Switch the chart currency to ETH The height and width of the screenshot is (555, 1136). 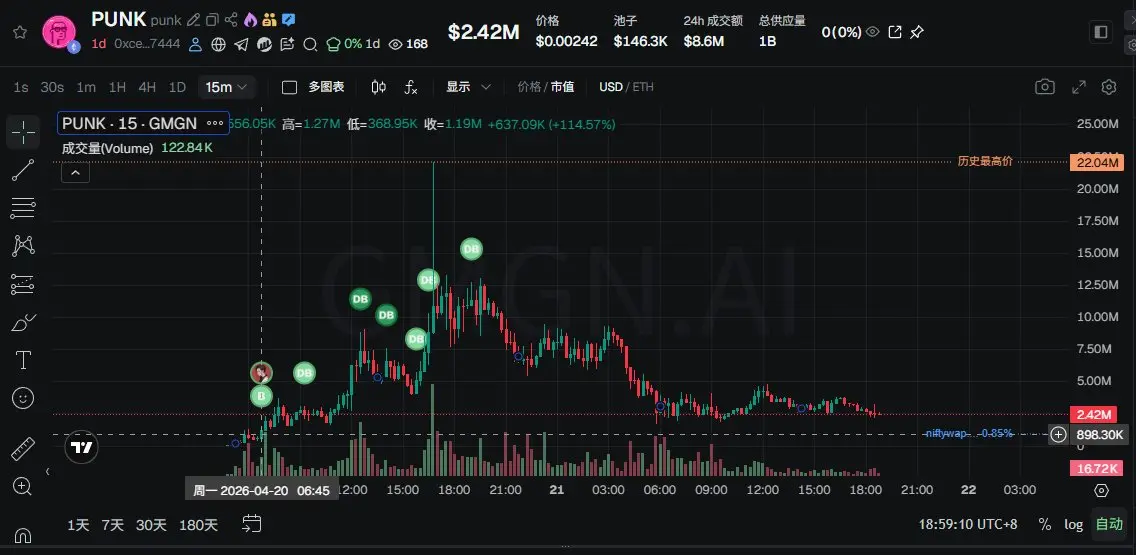pyautogui.click(x=643, y=87)
